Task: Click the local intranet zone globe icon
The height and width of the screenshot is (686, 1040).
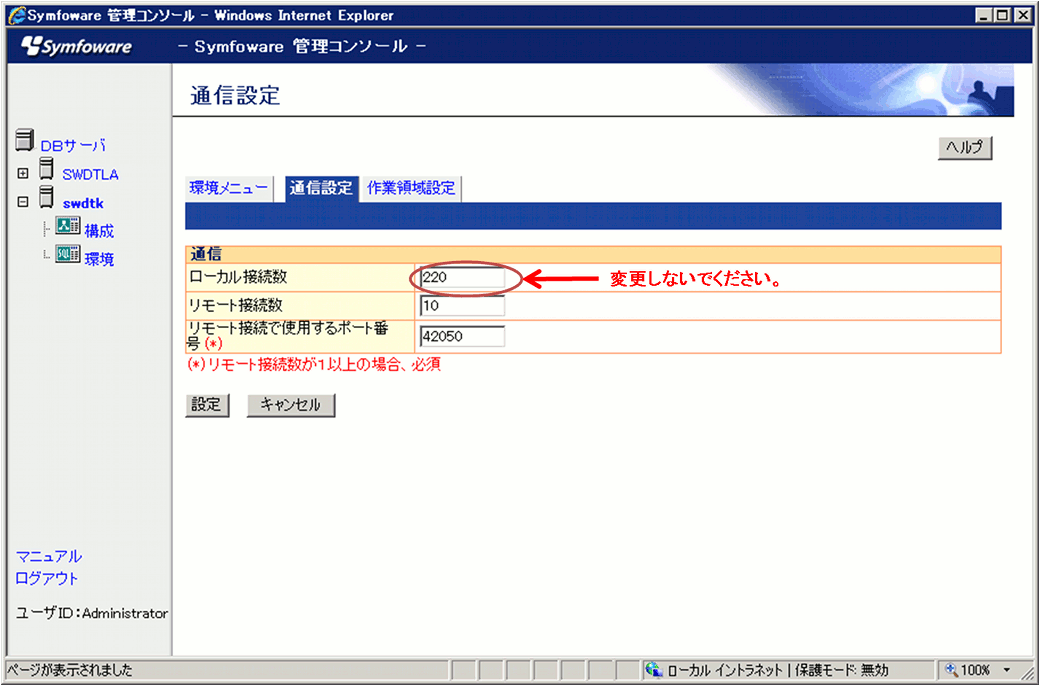Action: coord(655,670)
